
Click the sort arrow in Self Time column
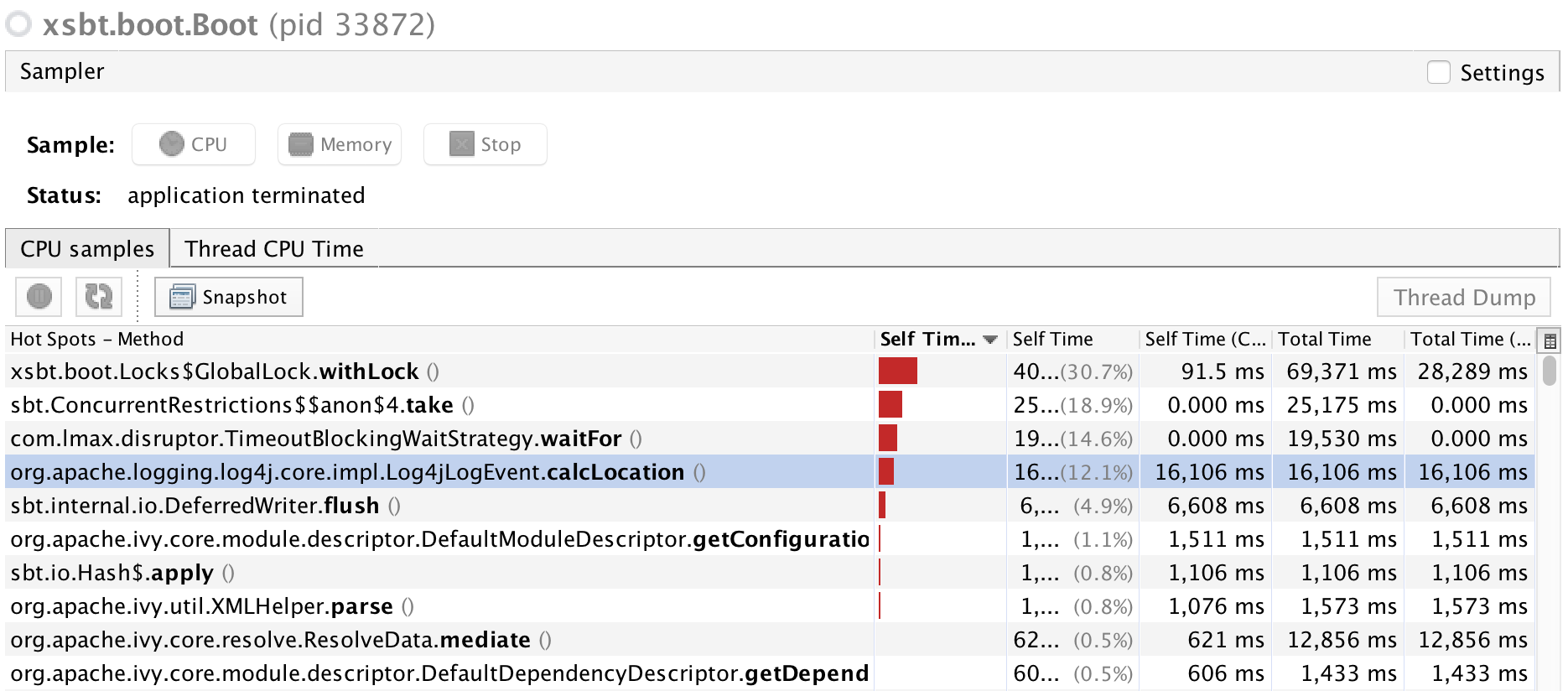click(990, 340)
